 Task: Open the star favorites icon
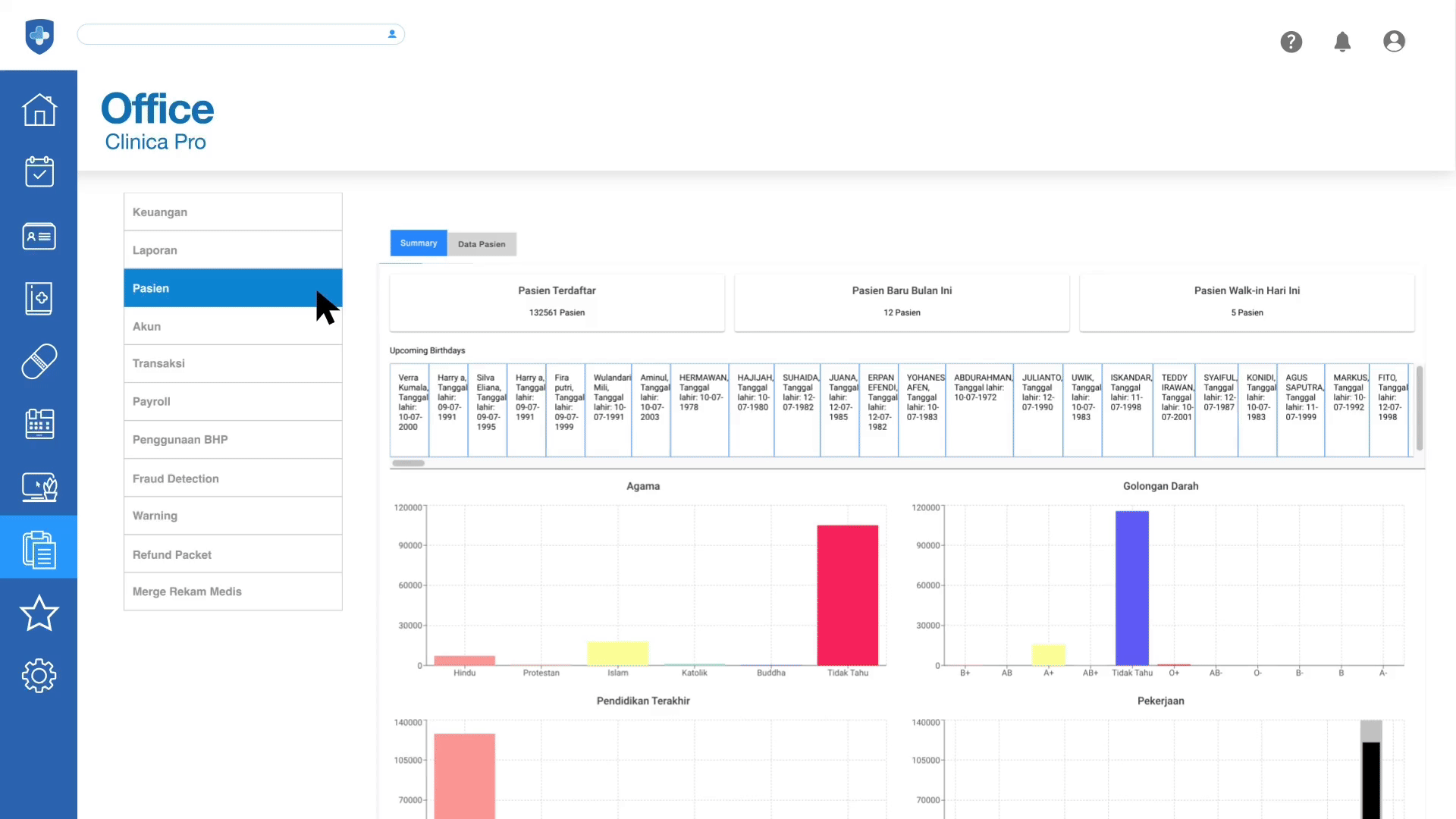click(x=39, y=613)
